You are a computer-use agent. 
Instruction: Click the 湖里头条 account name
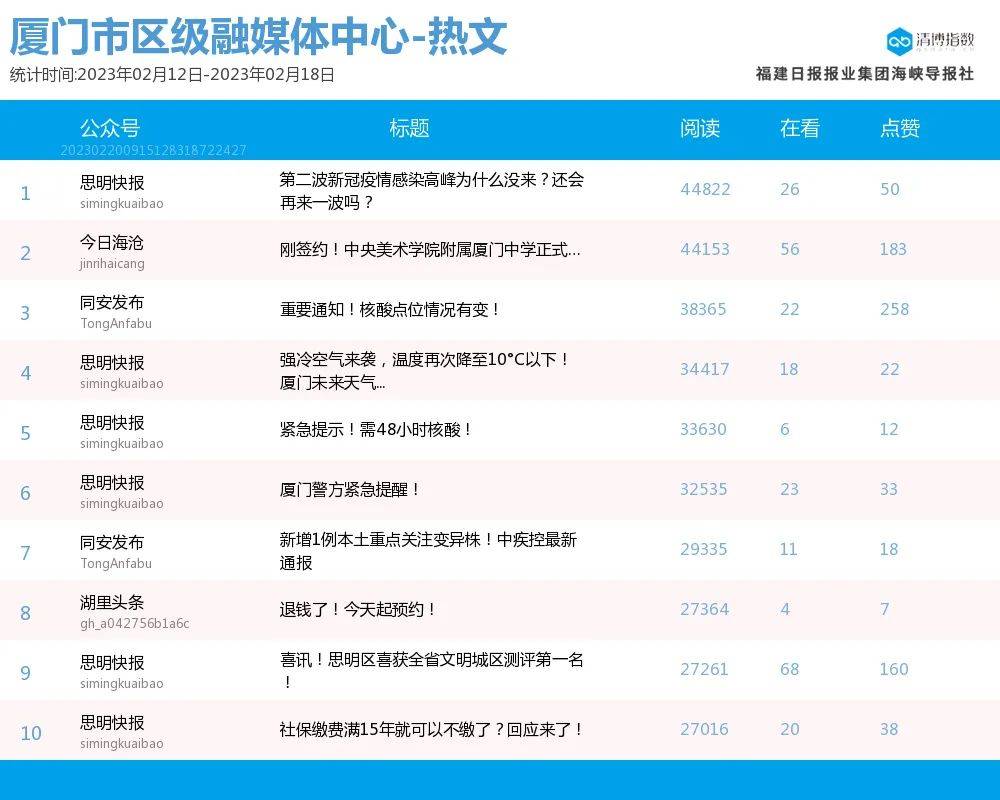[112, 603]
